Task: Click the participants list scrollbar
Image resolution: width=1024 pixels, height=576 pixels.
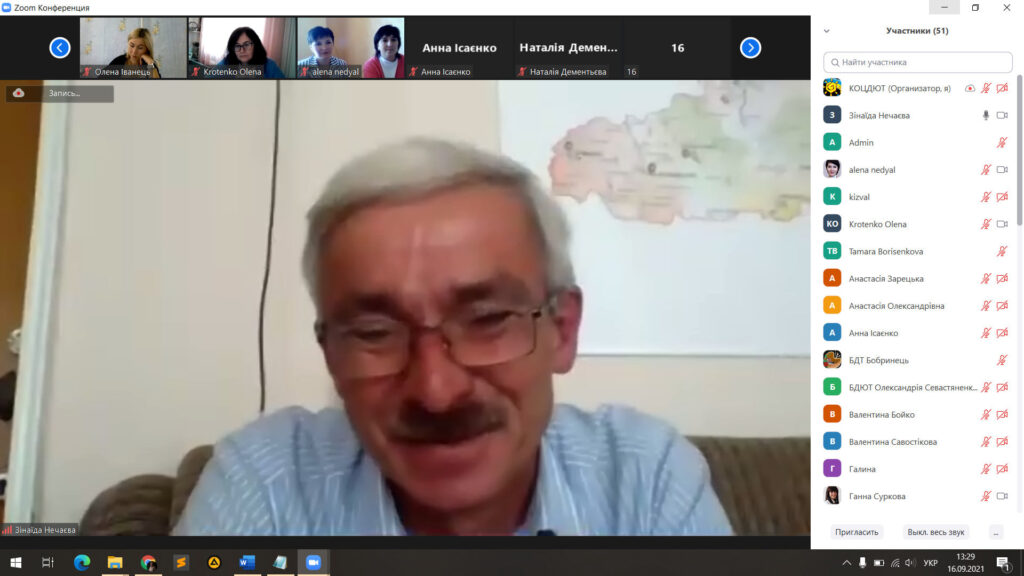Action: coord(1019,150)
